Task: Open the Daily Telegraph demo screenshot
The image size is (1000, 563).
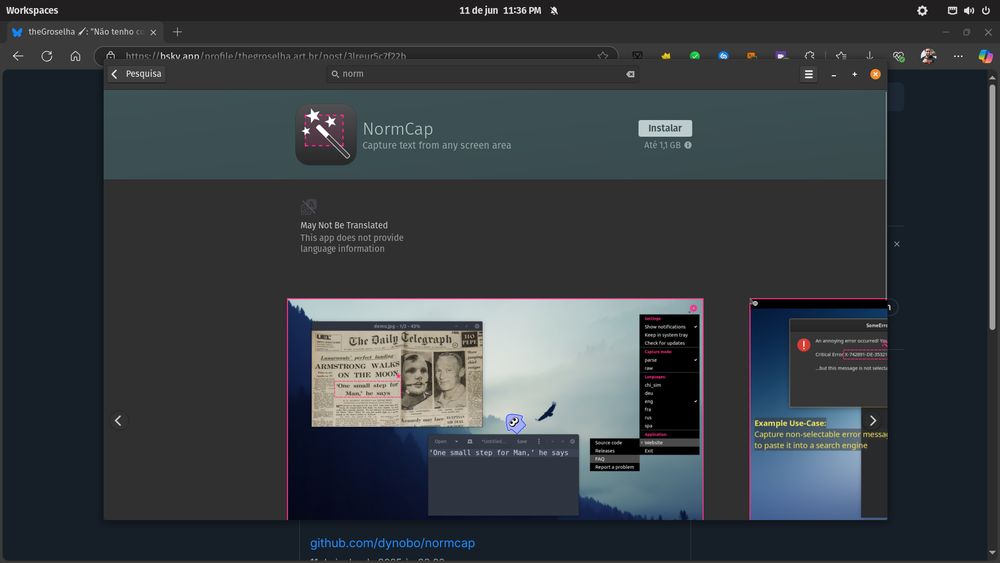Action: [x=495, y=409]
